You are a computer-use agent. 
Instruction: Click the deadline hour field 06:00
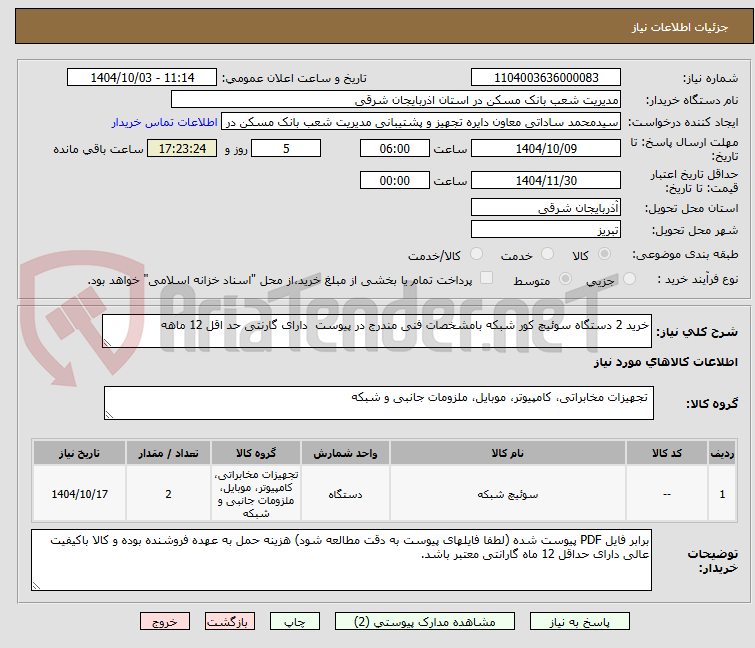point(394,148)
